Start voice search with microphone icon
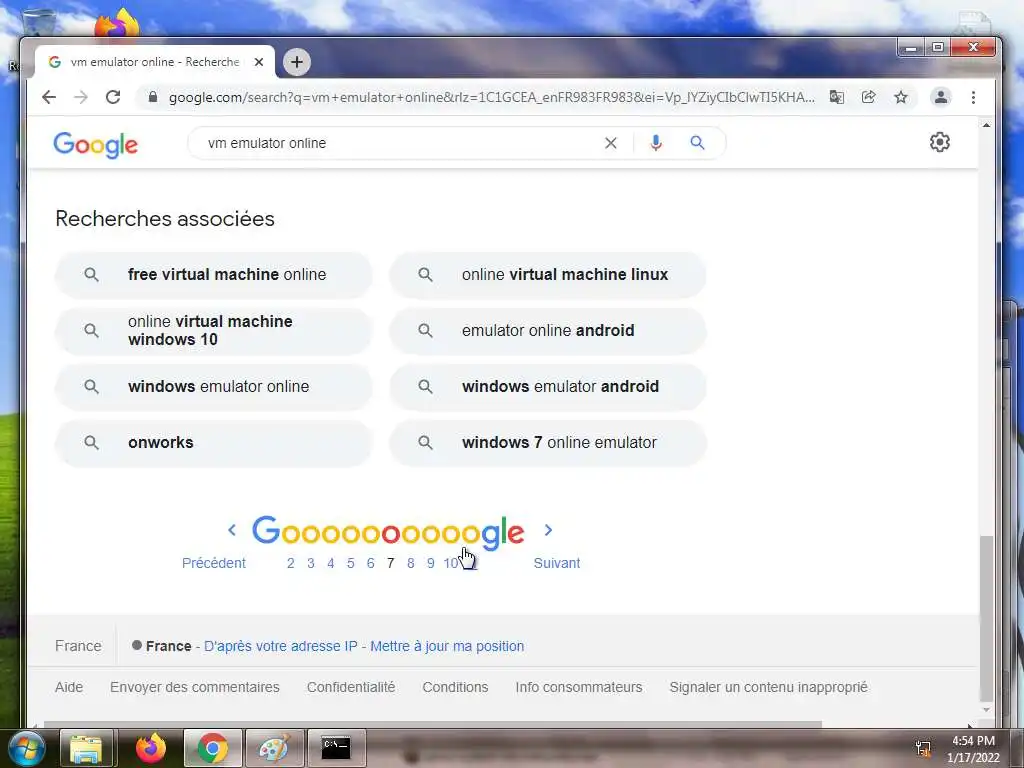Screen dimensions: 1024x768 point(656,143)
